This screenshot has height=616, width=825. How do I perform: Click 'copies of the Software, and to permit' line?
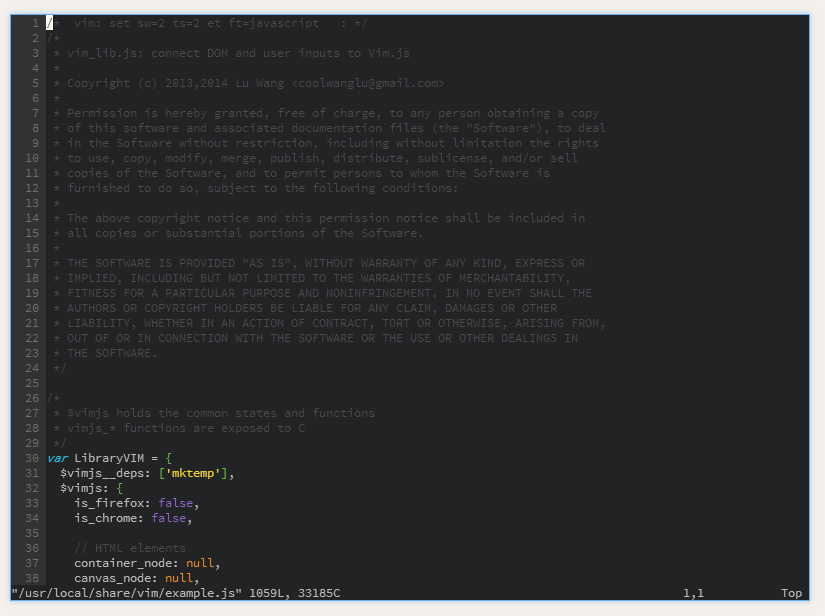tap(301, 173)
